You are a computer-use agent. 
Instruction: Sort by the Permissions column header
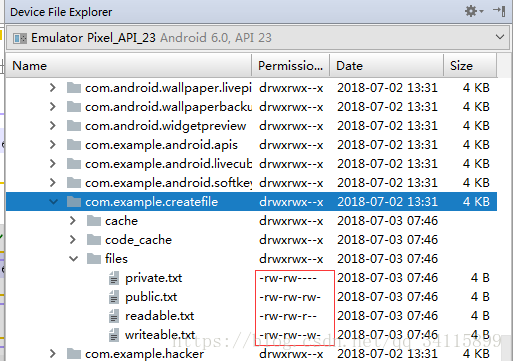(291, 66)
